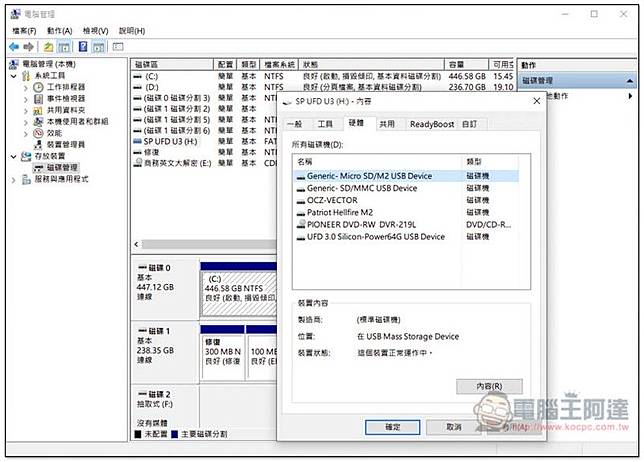644x462 pixels.
Task: Open 共用資料夾 in the tree
Action: [66, 110]
